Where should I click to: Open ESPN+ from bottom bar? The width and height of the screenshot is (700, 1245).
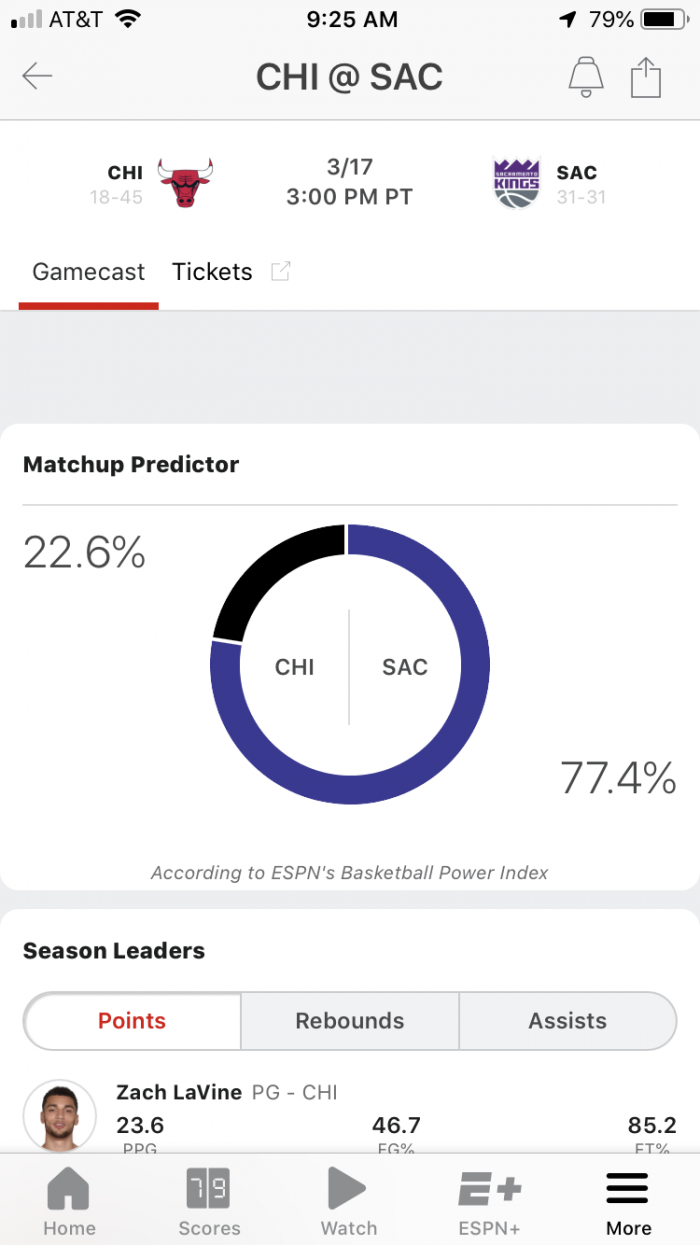pos(489,1201)
